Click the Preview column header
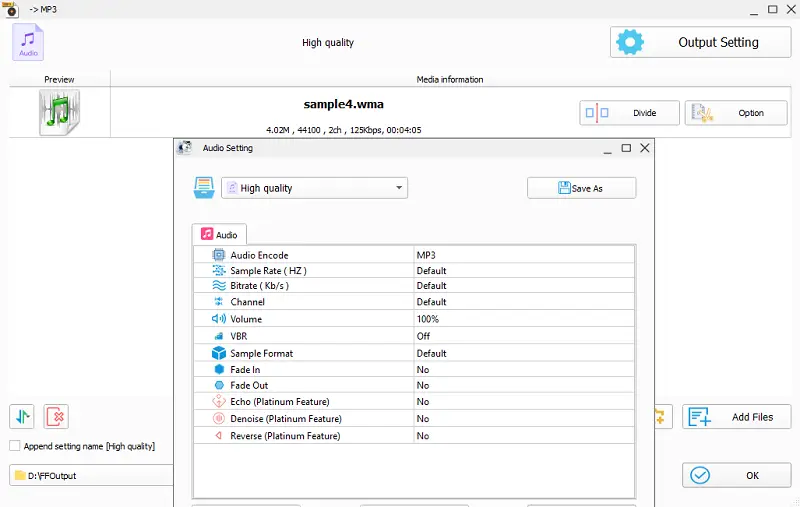 [x=59, y=79]
